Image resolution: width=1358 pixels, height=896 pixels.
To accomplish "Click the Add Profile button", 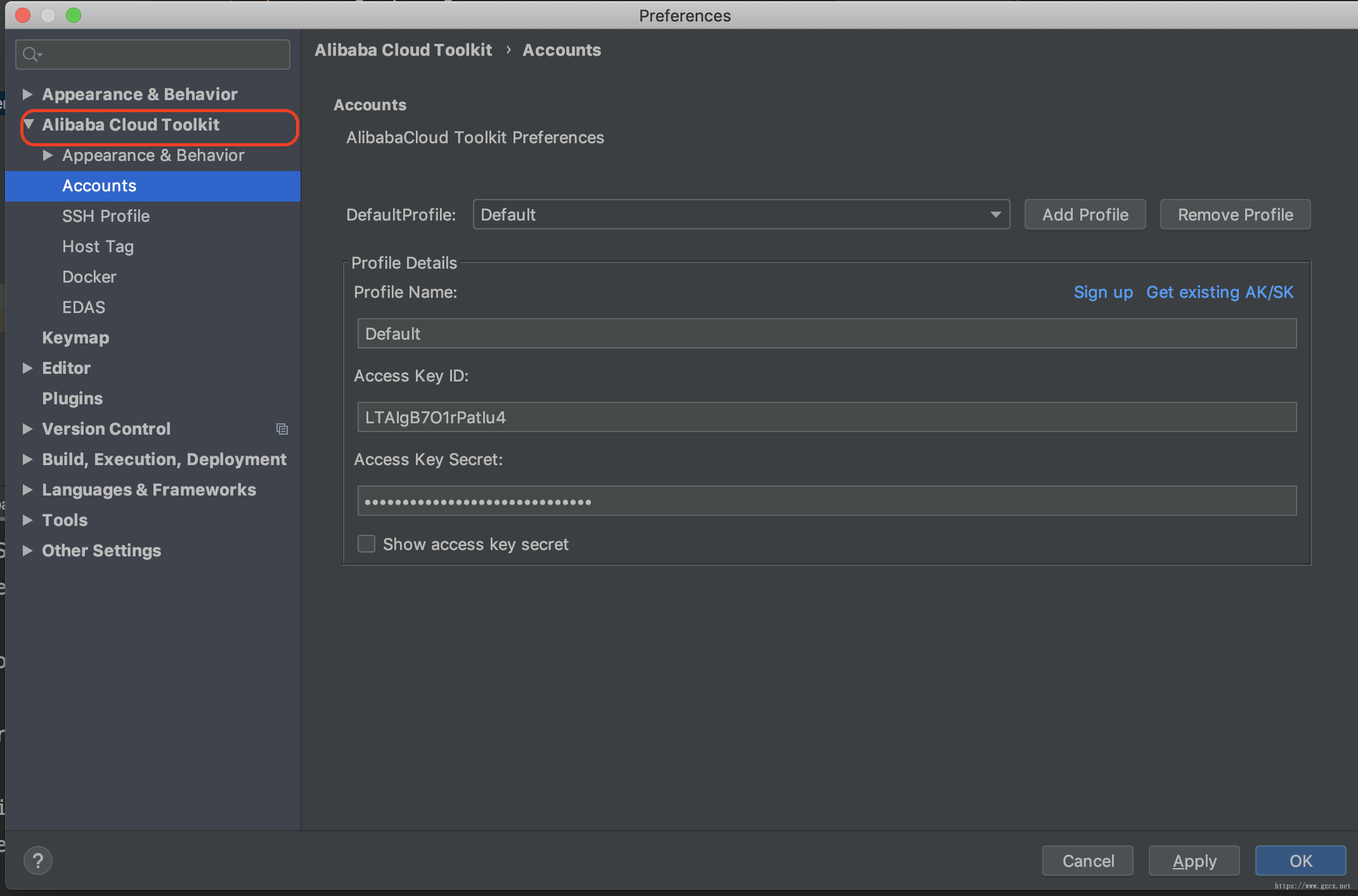I will (x=1085, y=215).
